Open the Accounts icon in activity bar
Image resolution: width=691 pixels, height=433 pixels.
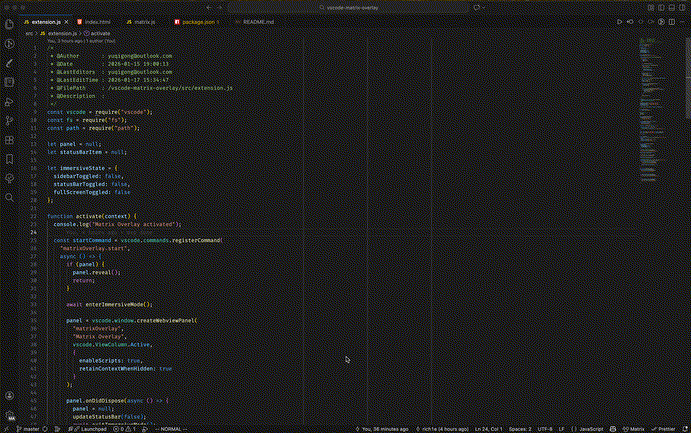click(x=10, y=397)
